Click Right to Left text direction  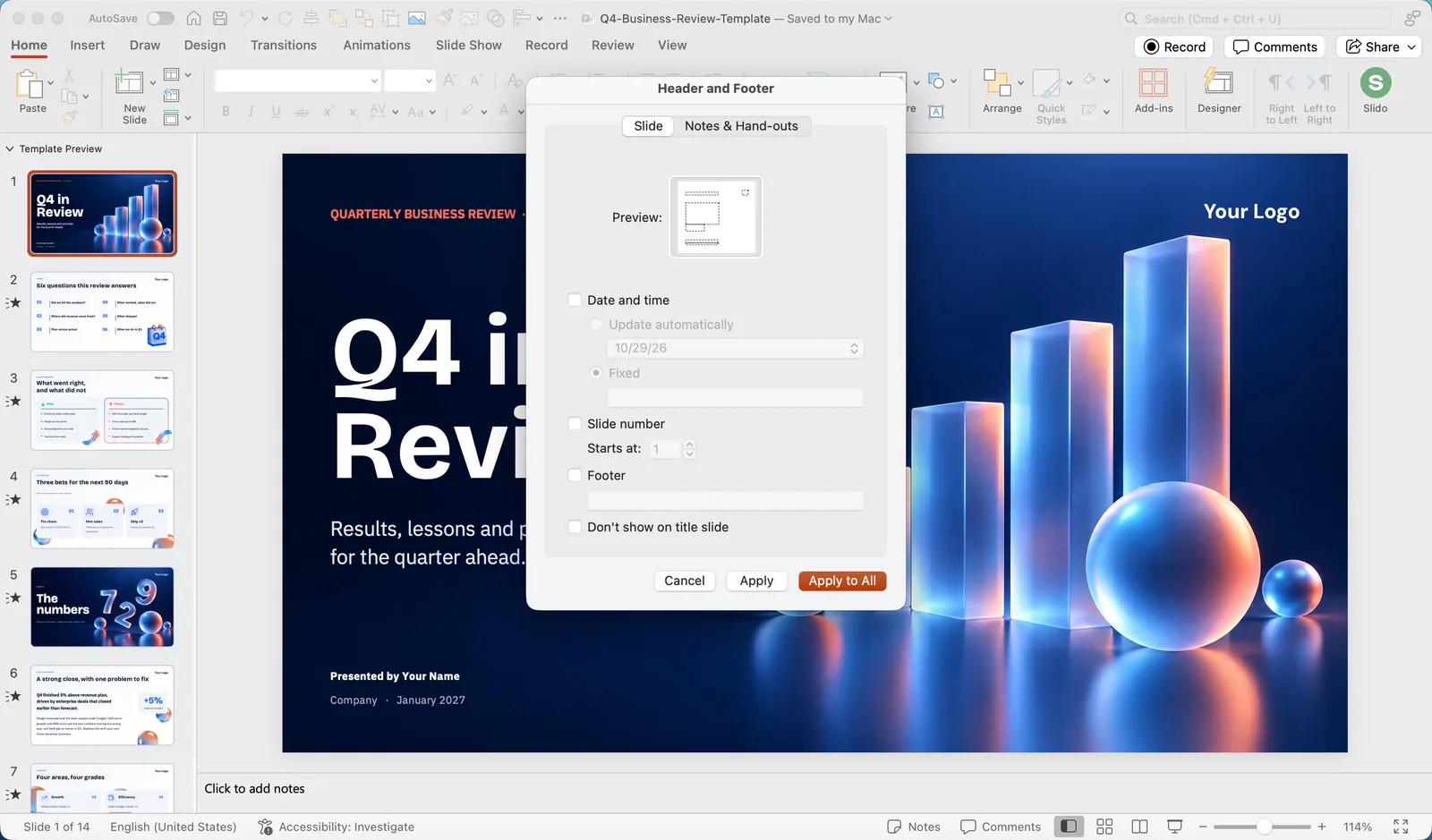[x=1282, y=98]
